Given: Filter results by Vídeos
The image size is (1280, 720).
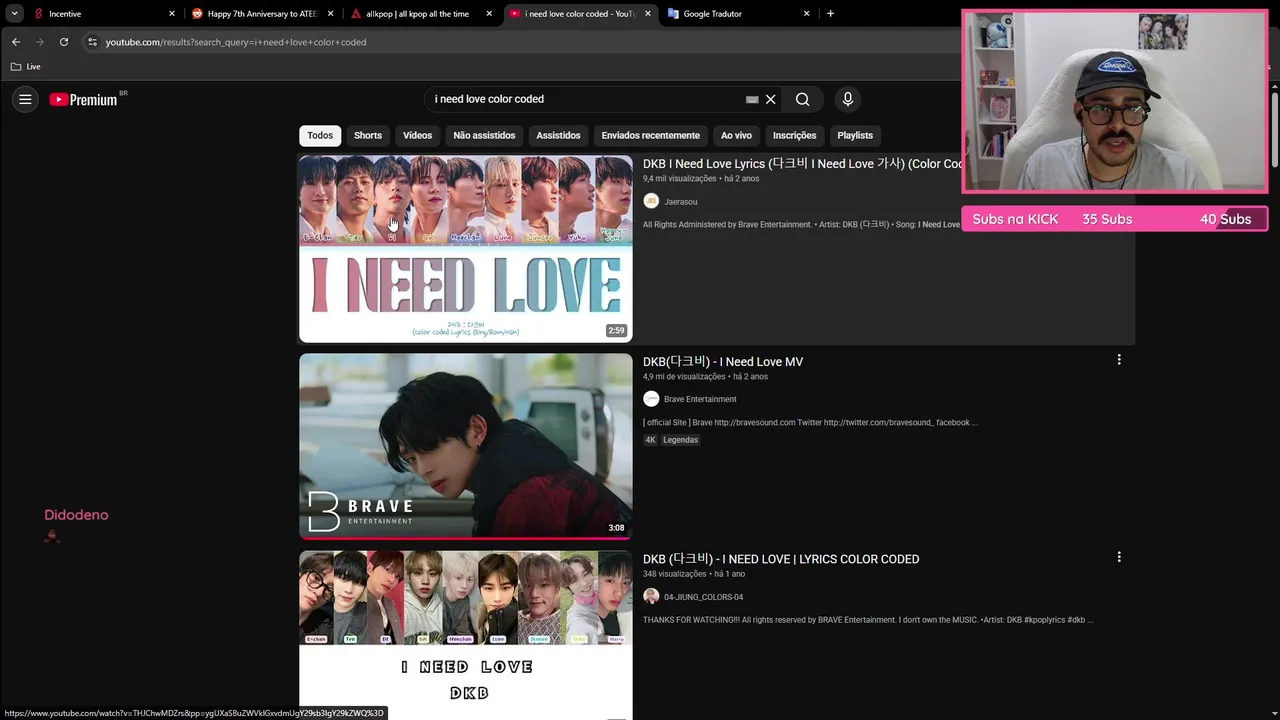Looking at the screenshot, I should click(417, 135).
